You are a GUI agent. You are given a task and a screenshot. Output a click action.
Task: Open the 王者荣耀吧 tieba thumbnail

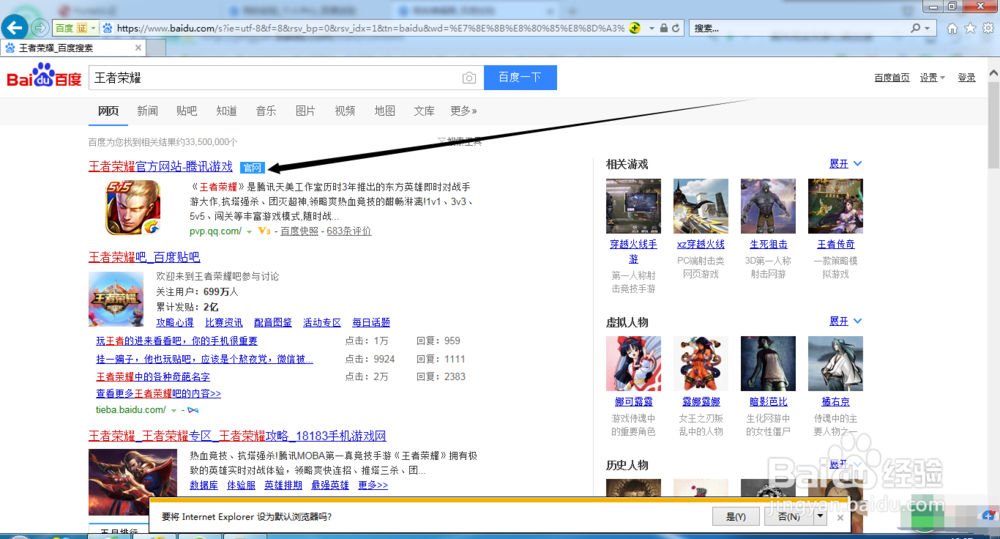pos(116,299)
